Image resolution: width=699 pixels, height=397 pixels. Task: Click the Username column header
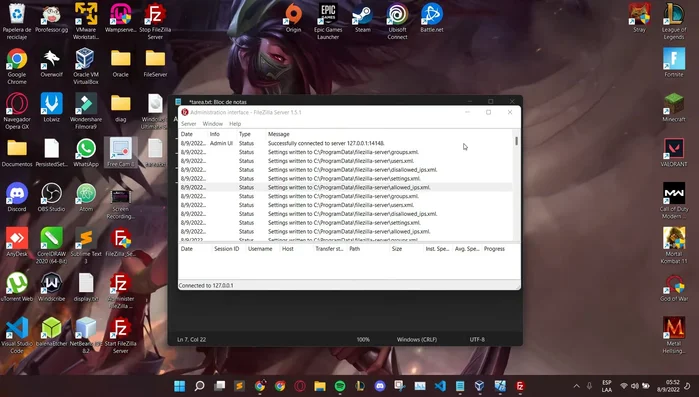click(260, 249)
